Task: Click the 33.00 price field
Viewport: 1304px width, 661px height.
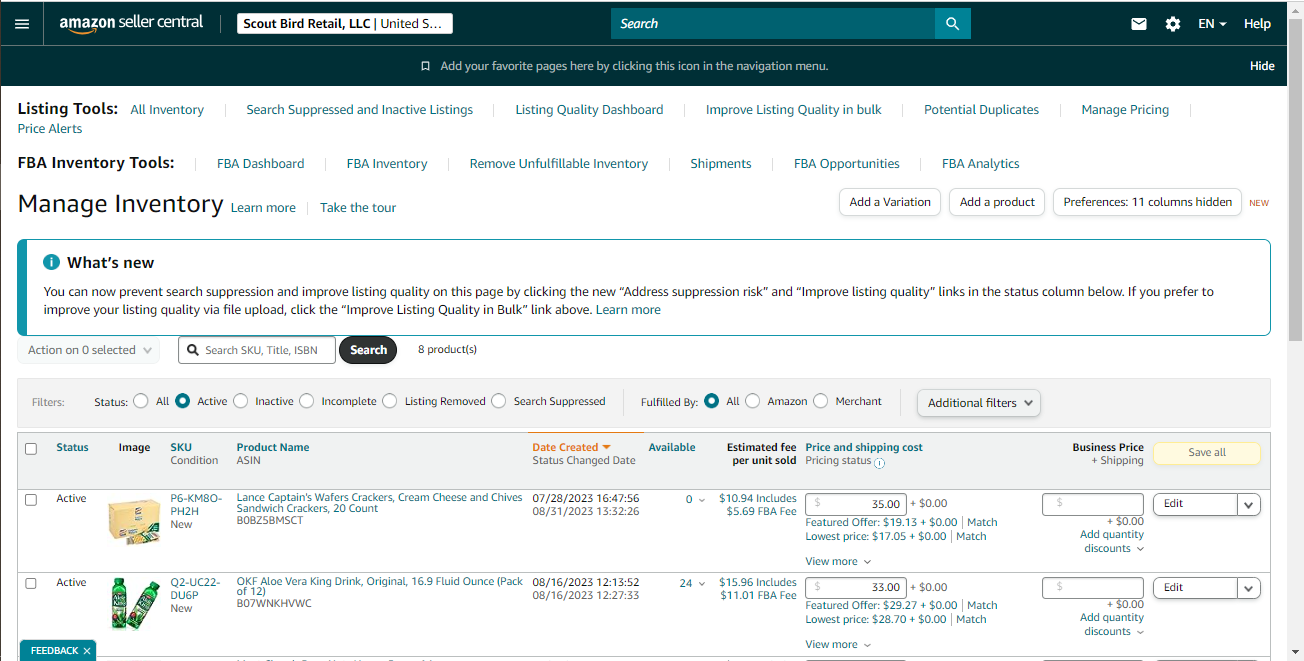Action: [x=855, y=588]
